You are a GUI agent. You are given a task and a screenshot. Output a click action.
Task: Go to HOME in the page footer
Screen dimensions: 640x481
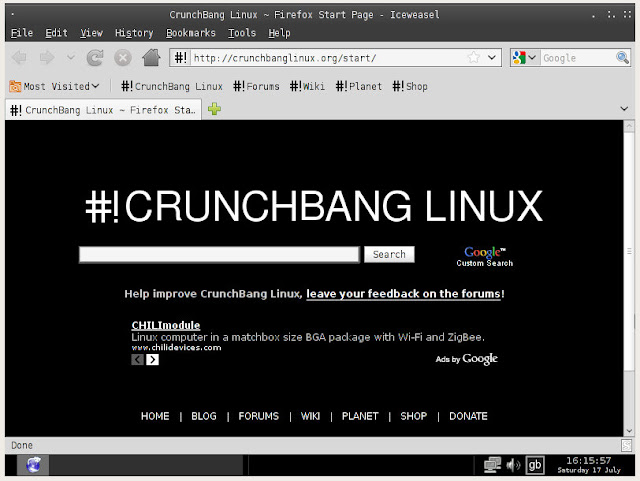(x=155, y=416)
